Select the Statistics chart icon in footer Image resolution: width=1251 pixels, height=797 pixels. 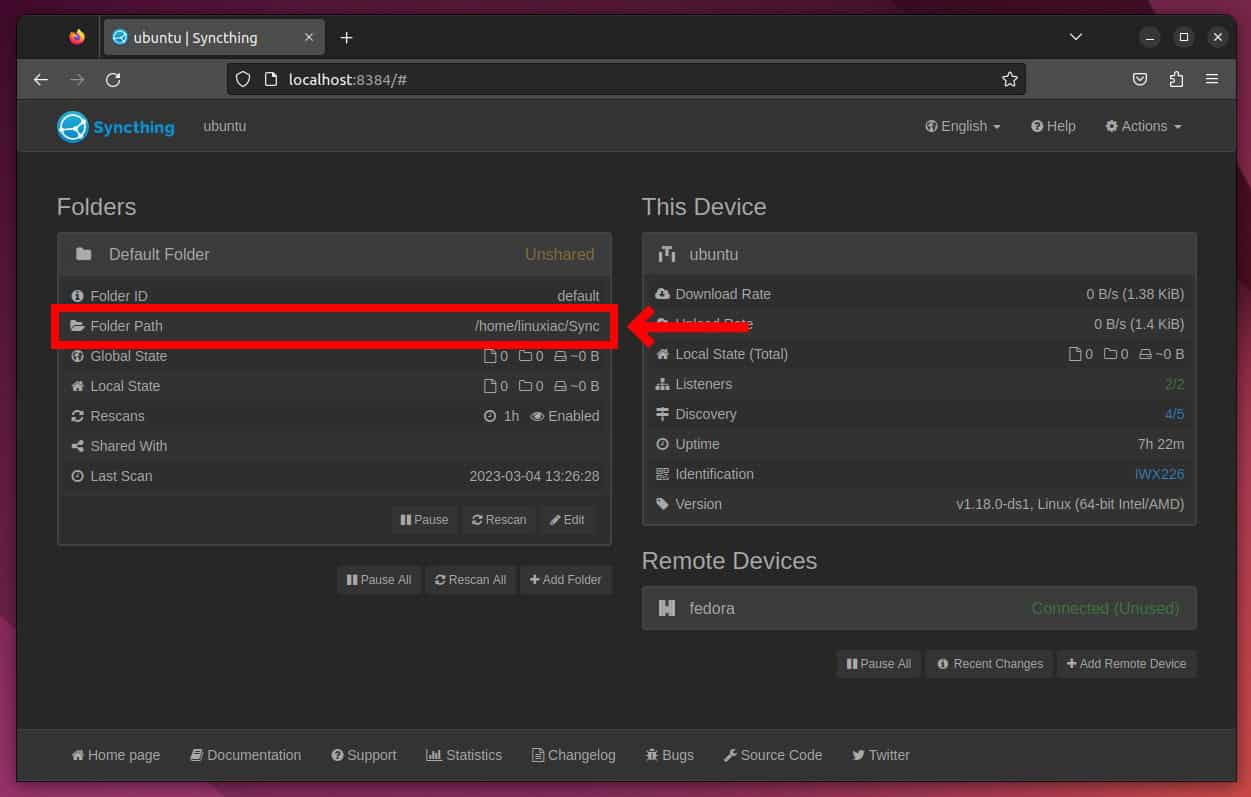[433, 755]
